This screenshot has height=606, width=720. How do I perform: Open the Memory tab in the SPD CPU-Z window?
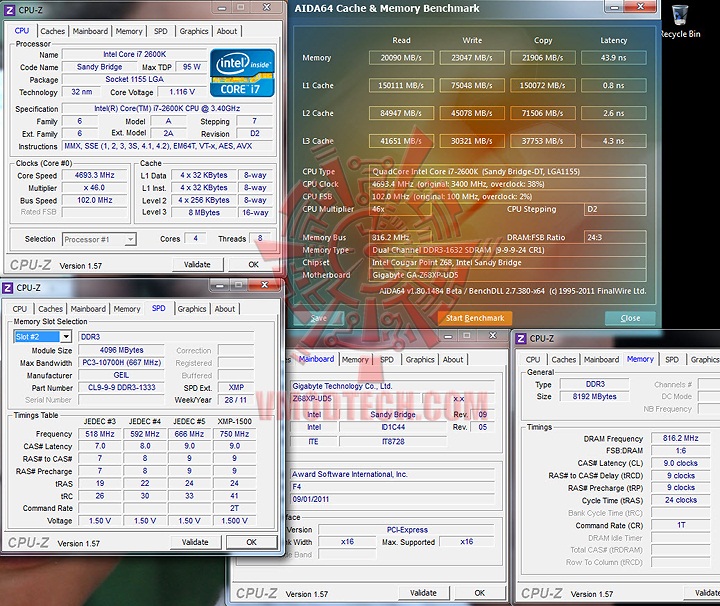pyautogui.click(x=127, y=309)
